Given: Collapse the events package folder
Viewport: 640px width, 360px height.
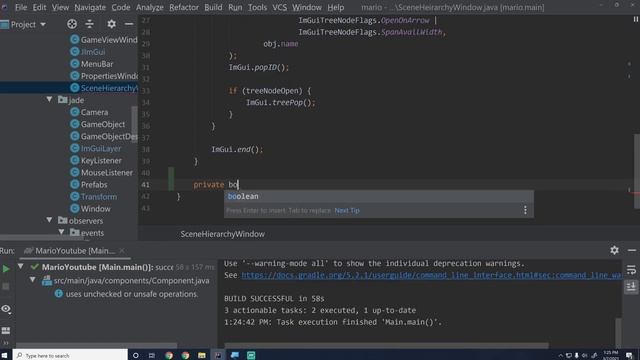Looking at the screenshot, I should tap(61, 232).
